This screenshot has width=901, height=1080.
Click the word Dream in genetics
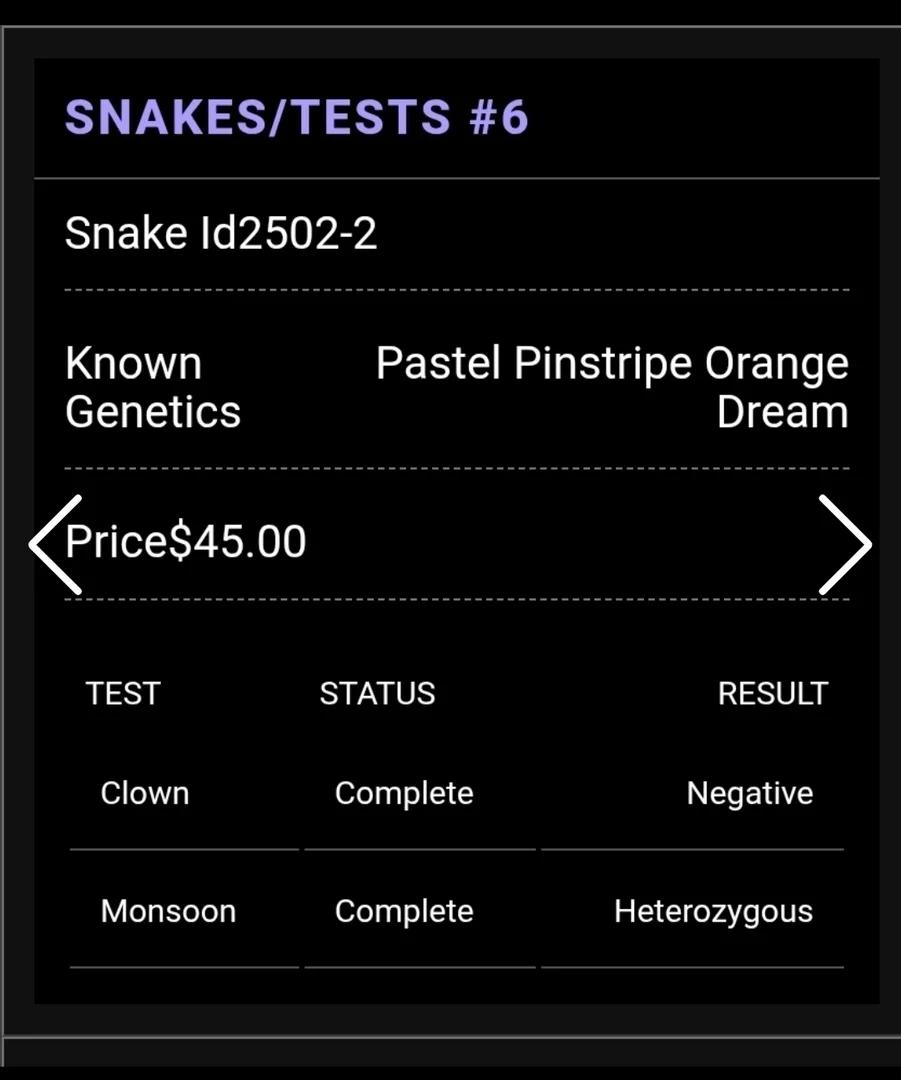click(x=783, y=412)
